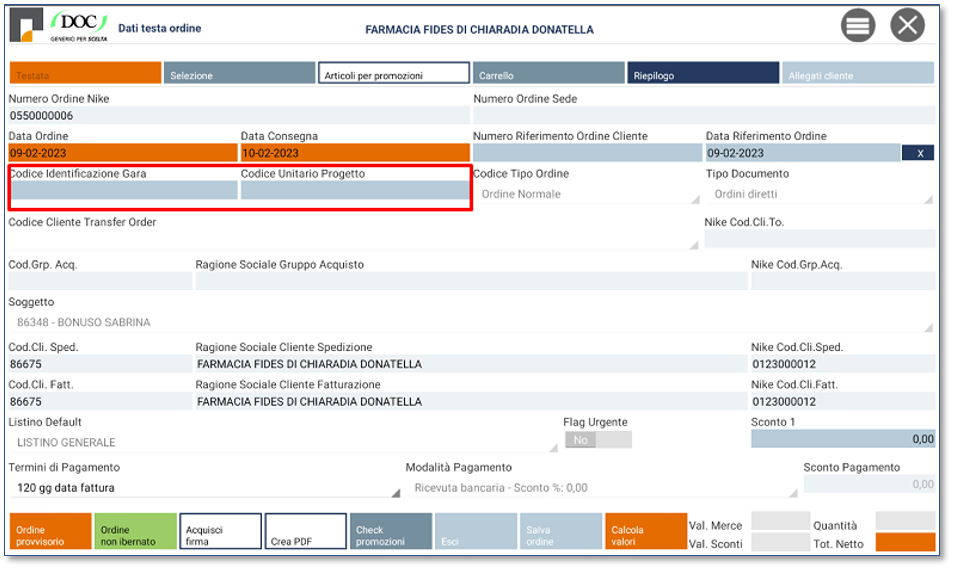954x570 pixels.
Task: Click Ragione Sociale Cliente Spedizione field
Action: [472, 364]
